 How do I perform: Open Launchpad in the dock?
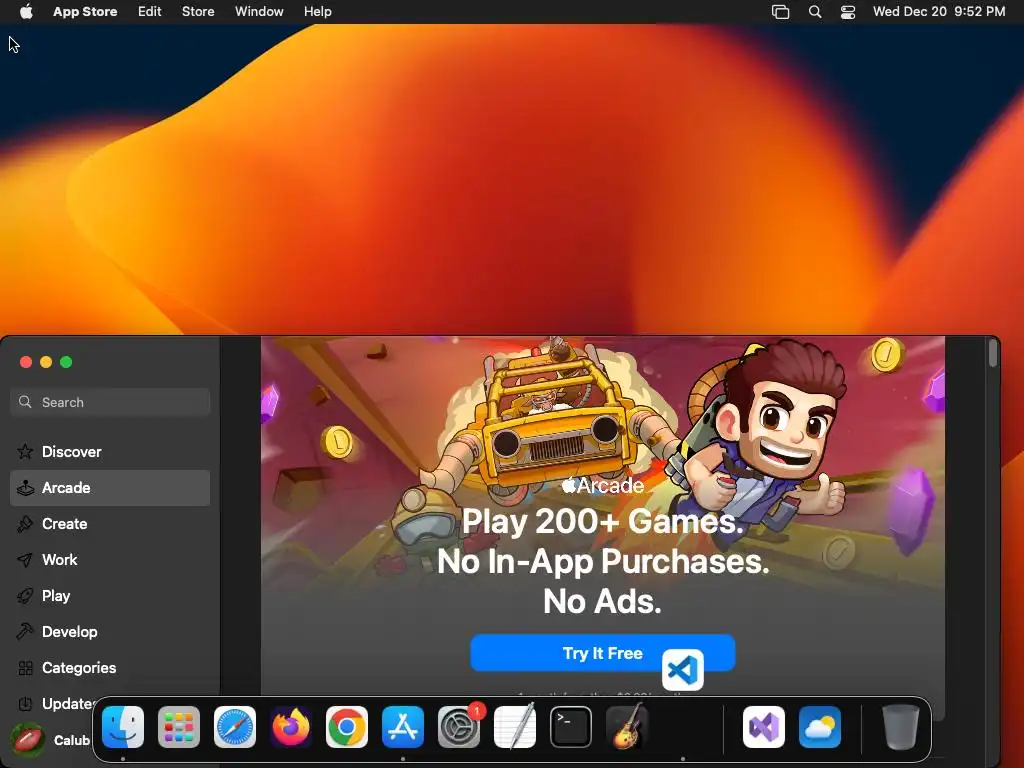(x=179, y=727)
